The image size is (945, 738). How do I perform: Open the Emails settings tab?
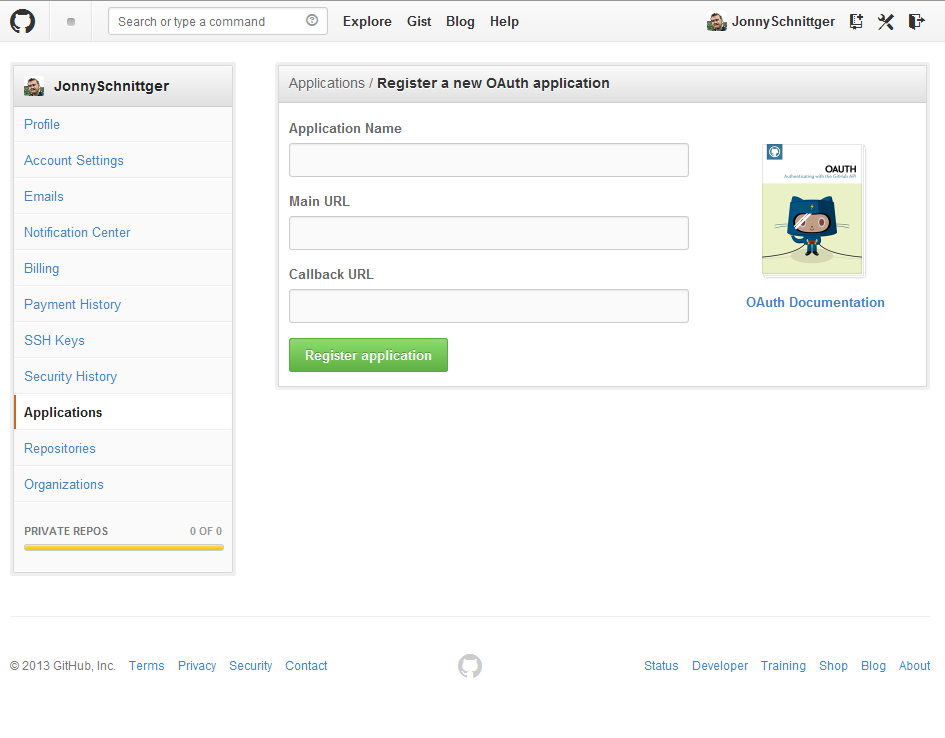123,196
